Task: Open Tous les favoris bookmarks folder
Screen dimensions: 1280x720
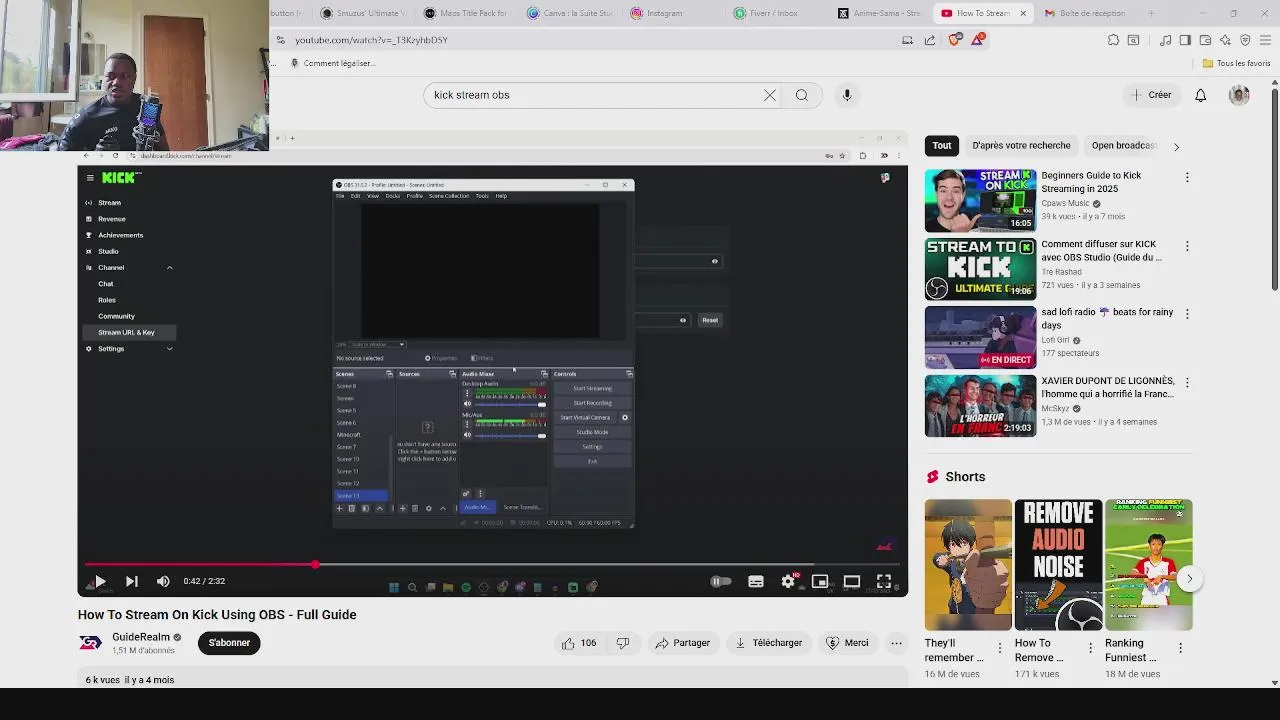Action: (1236, 63)
